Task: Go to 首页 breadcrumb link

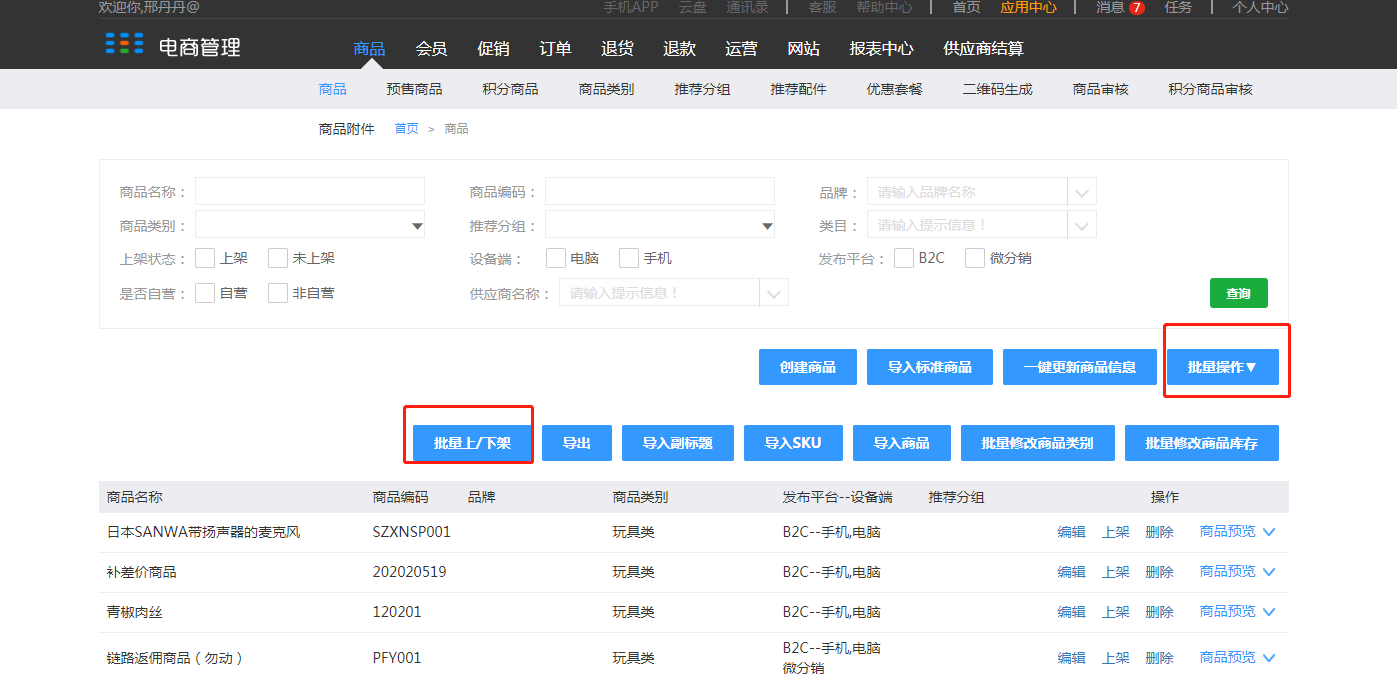Action: [407, 129]
